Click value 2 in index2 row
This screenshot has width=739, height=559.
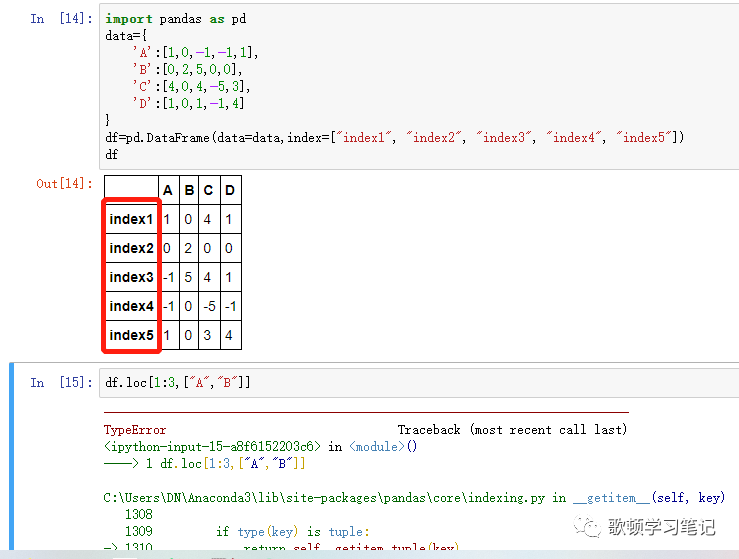[x=188, y=248]
